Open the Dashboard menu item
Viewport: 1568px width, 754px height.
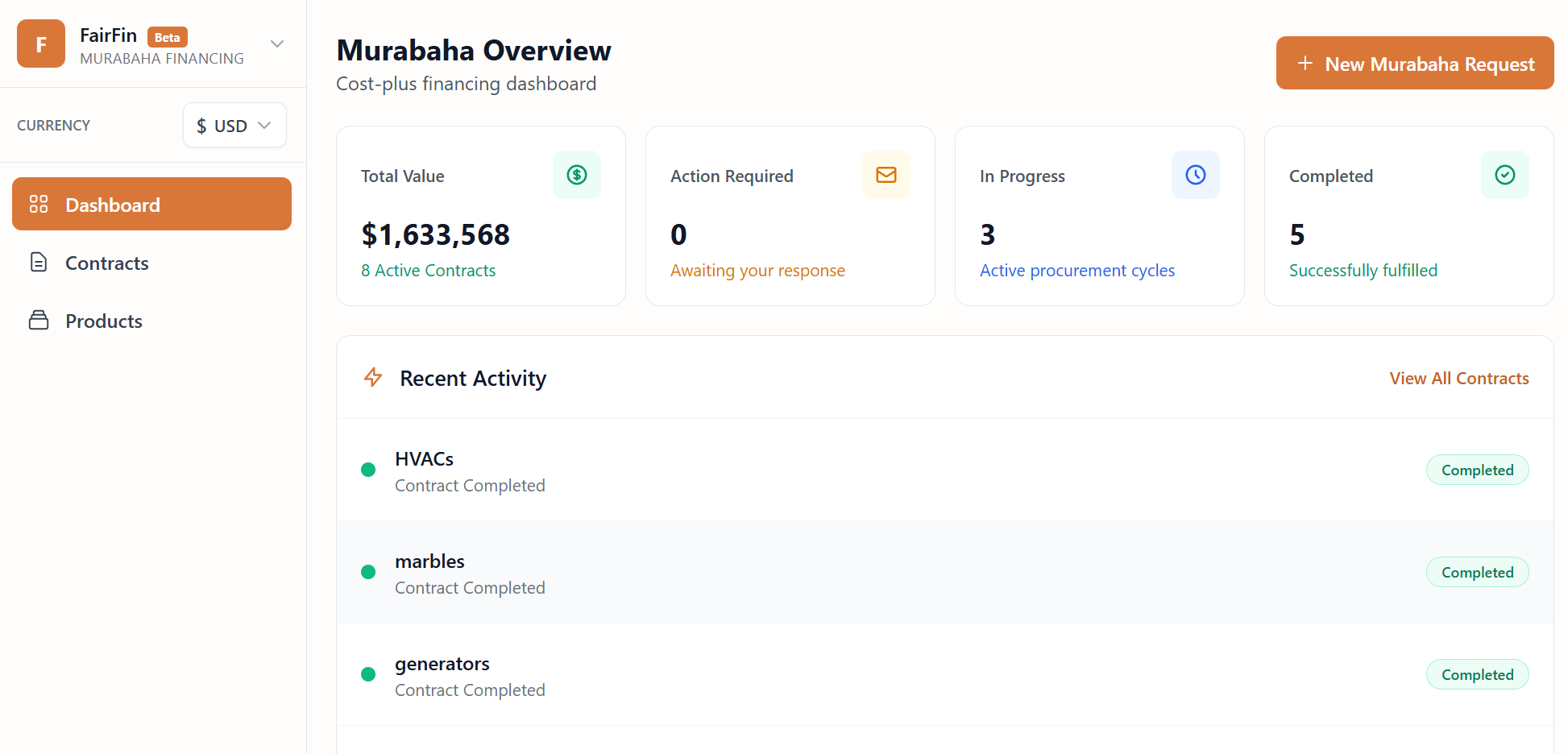tap(151, 205)
